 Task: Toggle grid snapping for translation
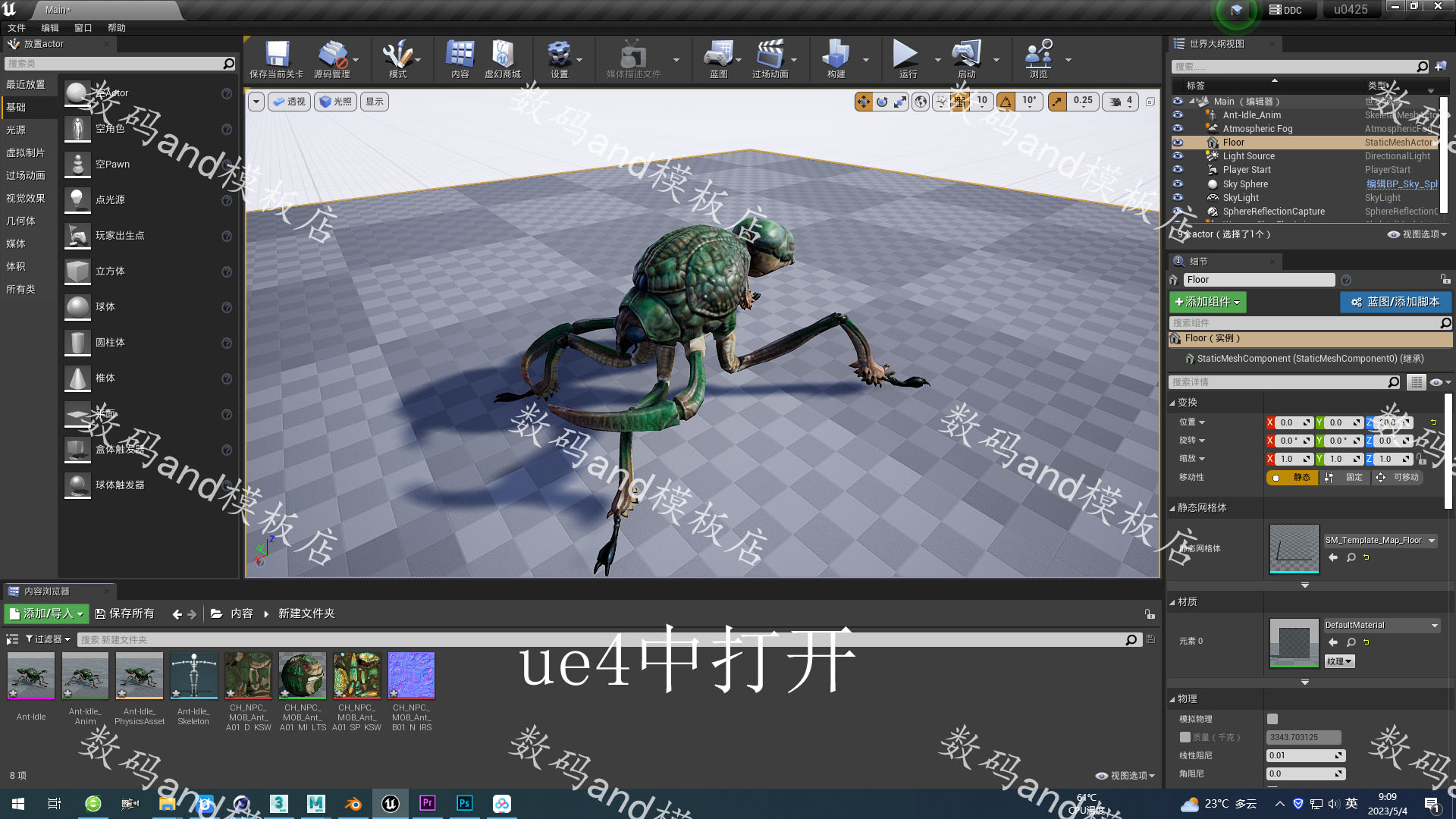[x=959, y=102]
